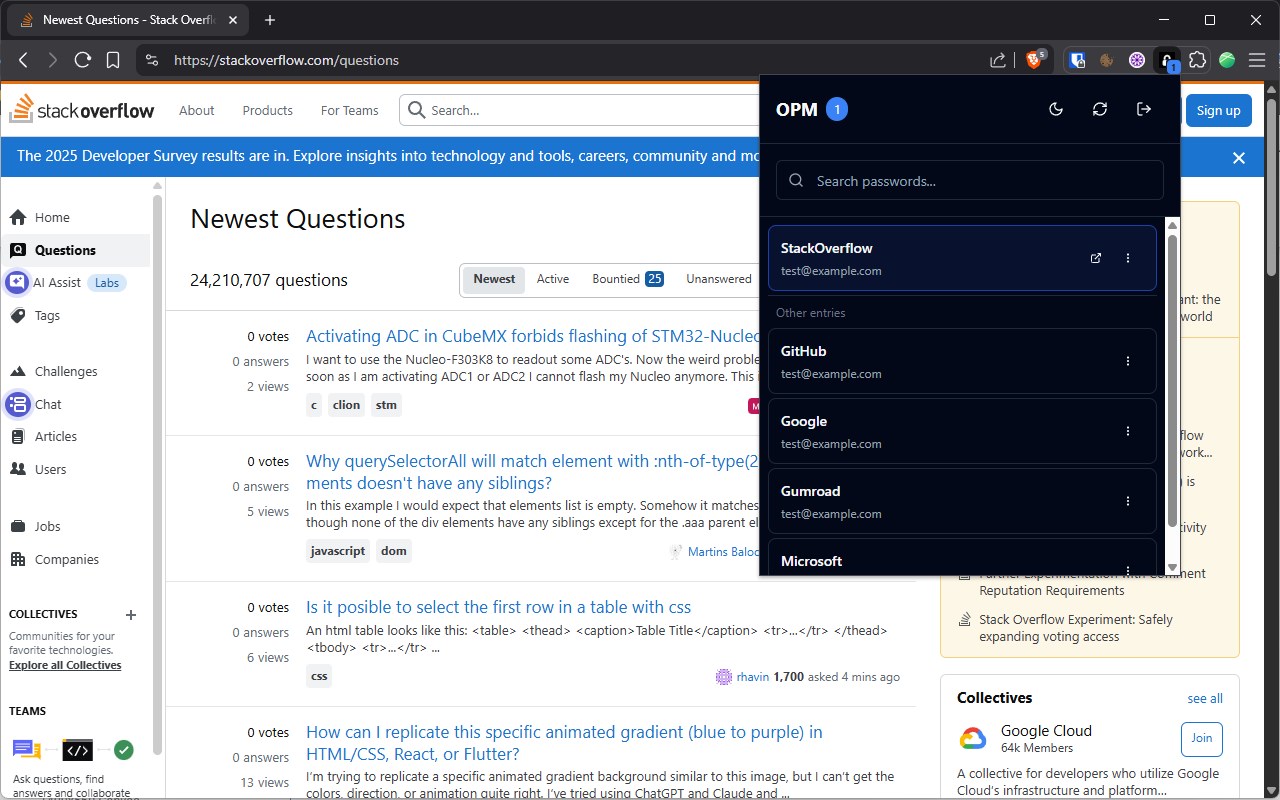Click the share page icon in address bar
The image size is (1280, 800).
tap(998, 60)
